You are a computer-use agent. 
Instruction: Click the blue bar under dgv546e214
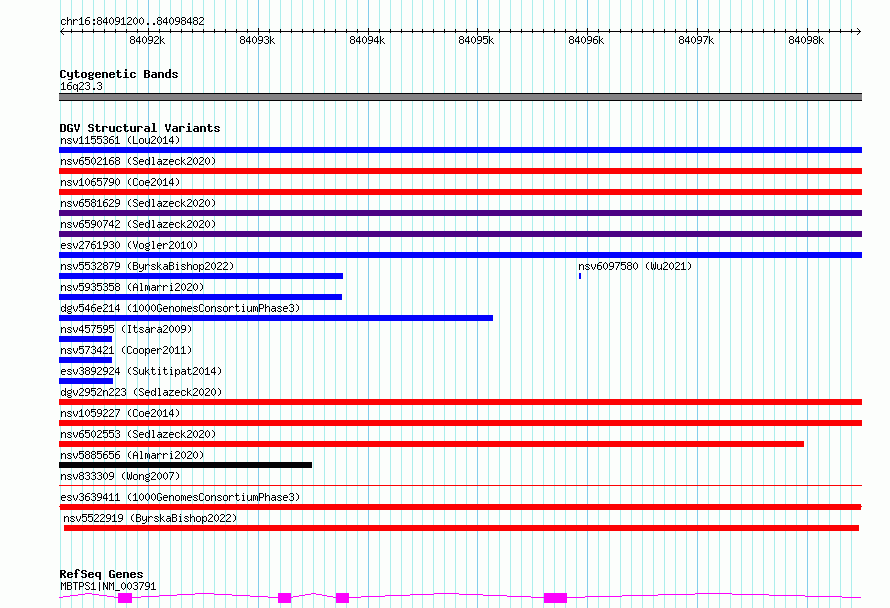point(276,318)
